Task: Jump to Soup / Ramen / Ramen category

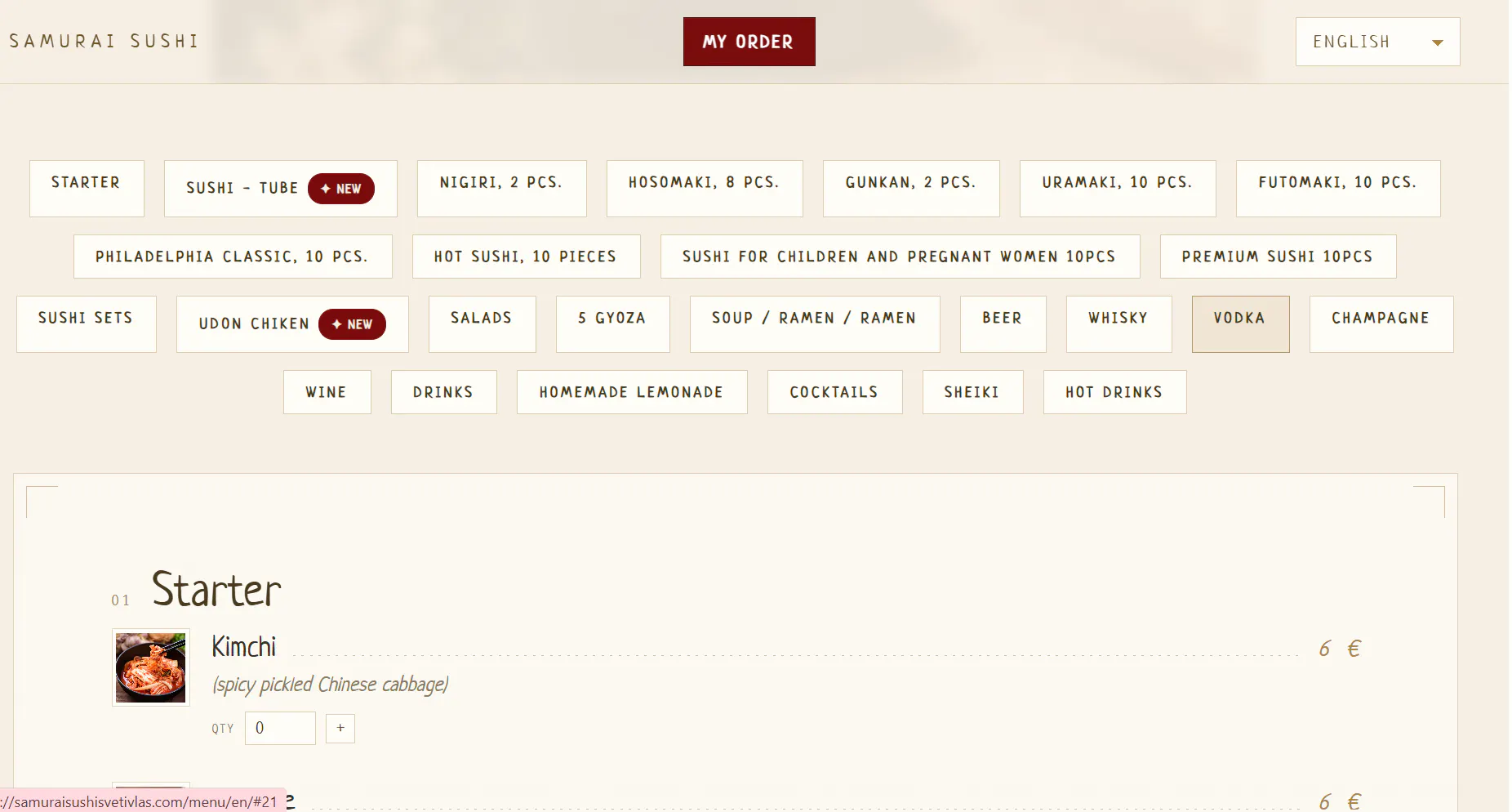Action: 815,324
